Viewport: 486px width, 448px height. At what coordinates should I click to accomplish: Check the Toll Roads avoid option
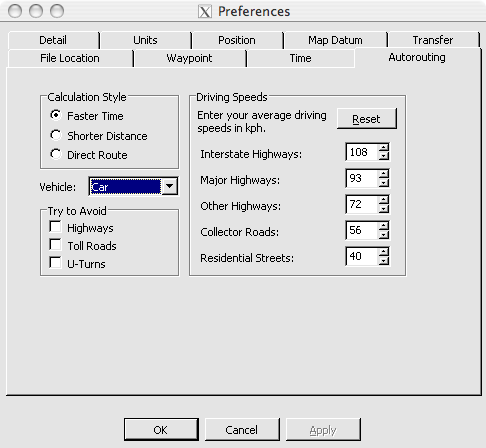click(55, 245)
